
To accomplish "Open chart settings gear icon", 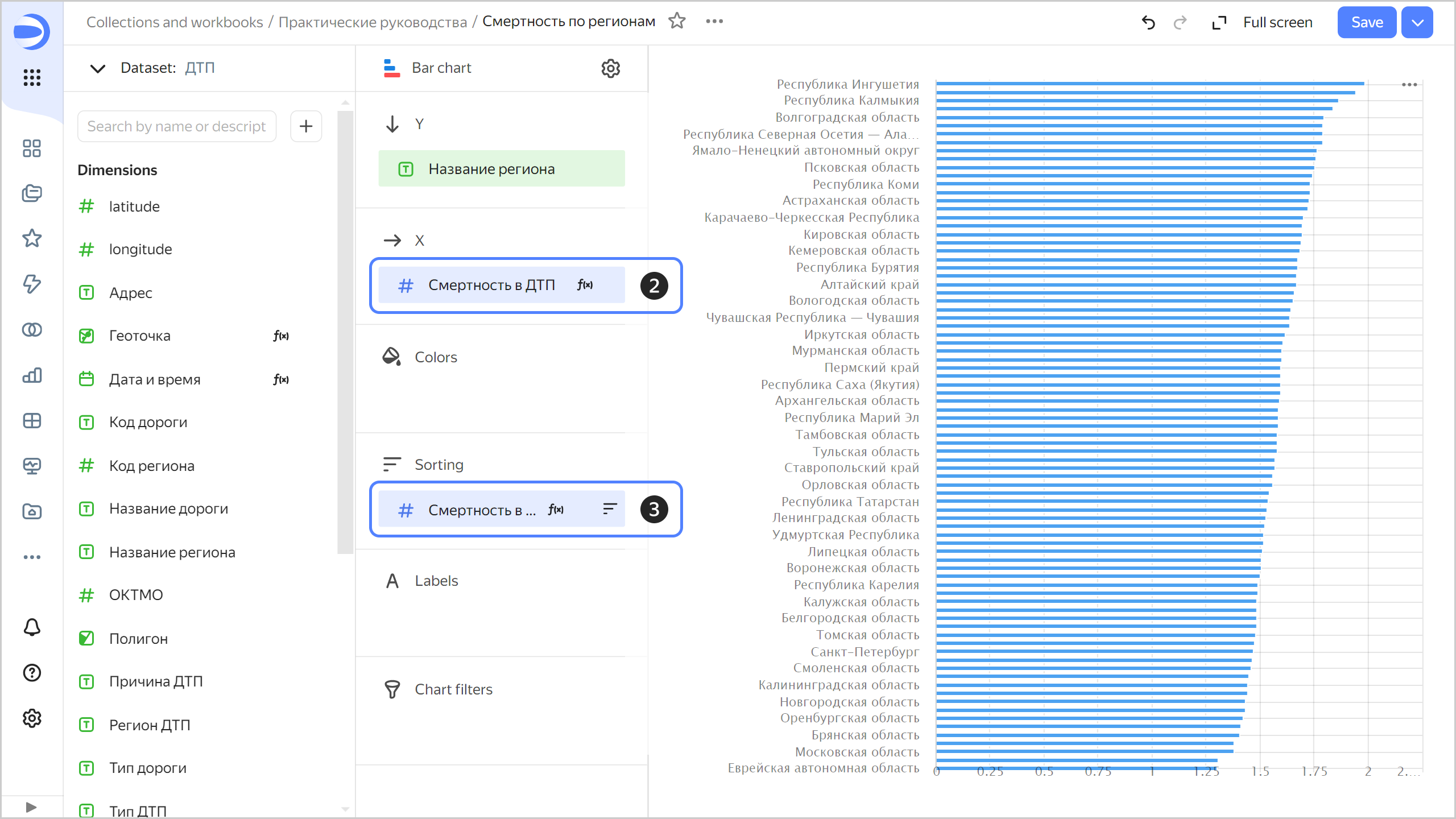I will (x=610, y=68).
